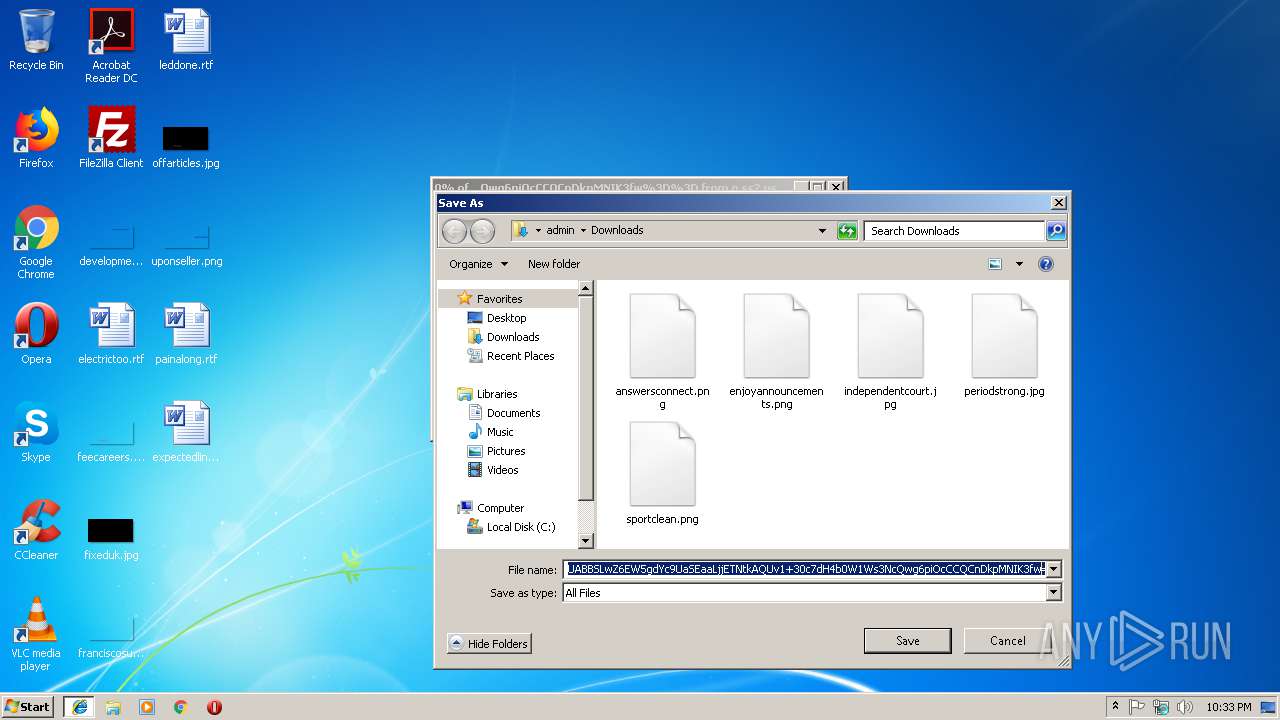Image resolution: width=1280 pixels, height=720 pixels.
Task: Click the File name text field
Action: point(804,569)
